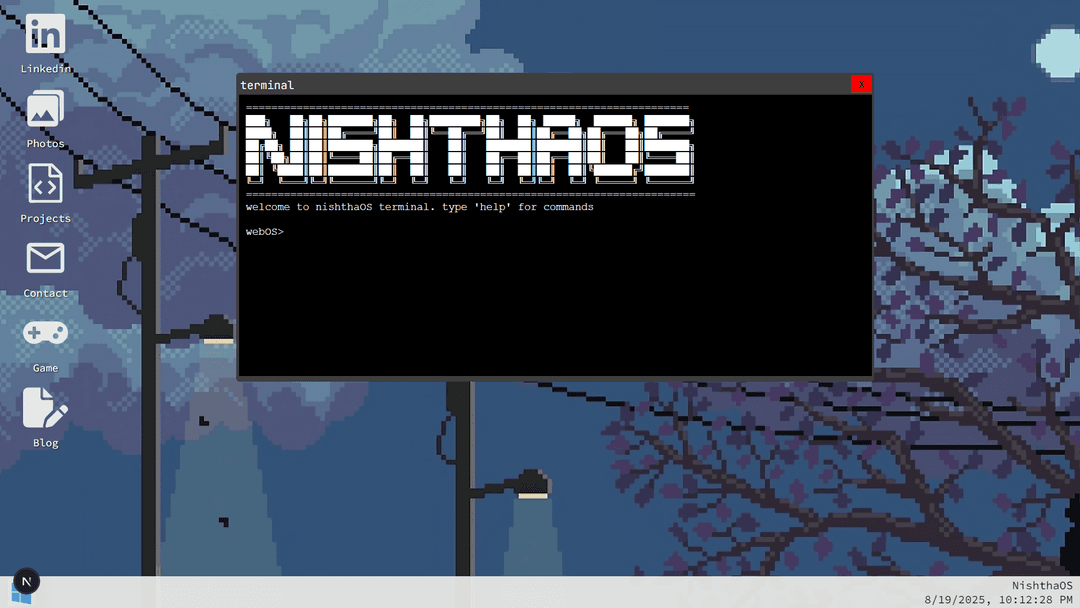The image size is (1080, 608).
Task: Click the Game label text
Action: (x=44, y=367)
